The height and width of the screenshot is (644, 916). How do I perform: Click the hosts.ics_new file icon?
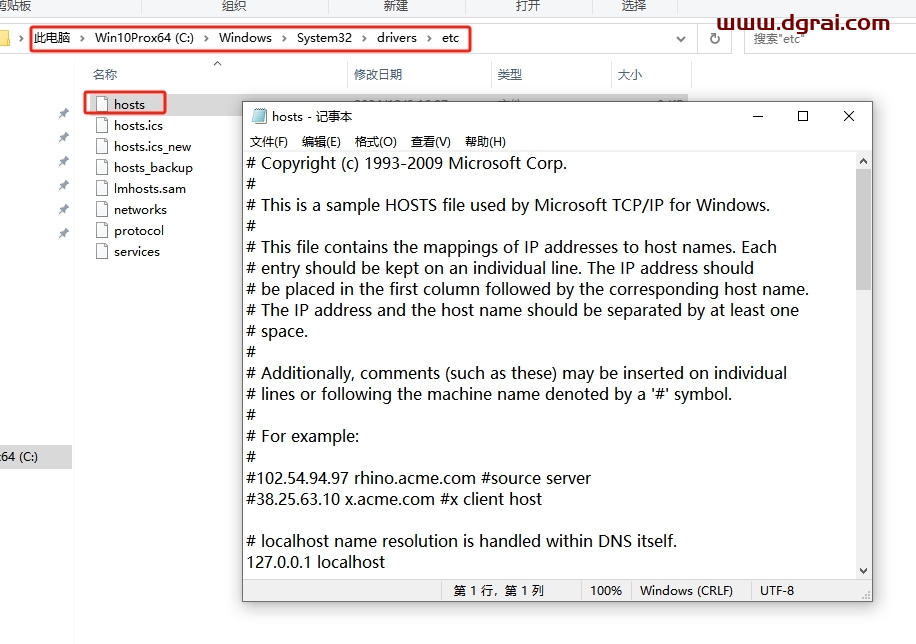[102, 146]
